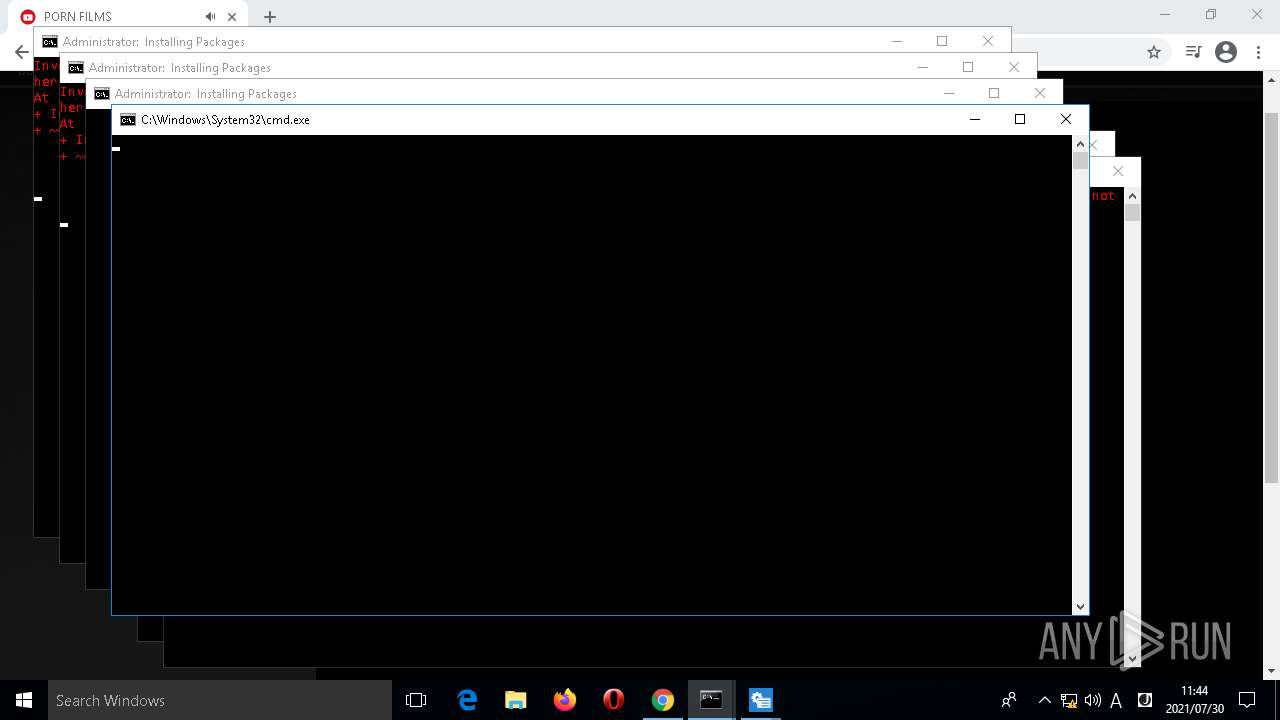Image resolution: width=1280 pixels, height=720 pixels.
Task: Open Task View on taskbar
Action: pos(416,700)
